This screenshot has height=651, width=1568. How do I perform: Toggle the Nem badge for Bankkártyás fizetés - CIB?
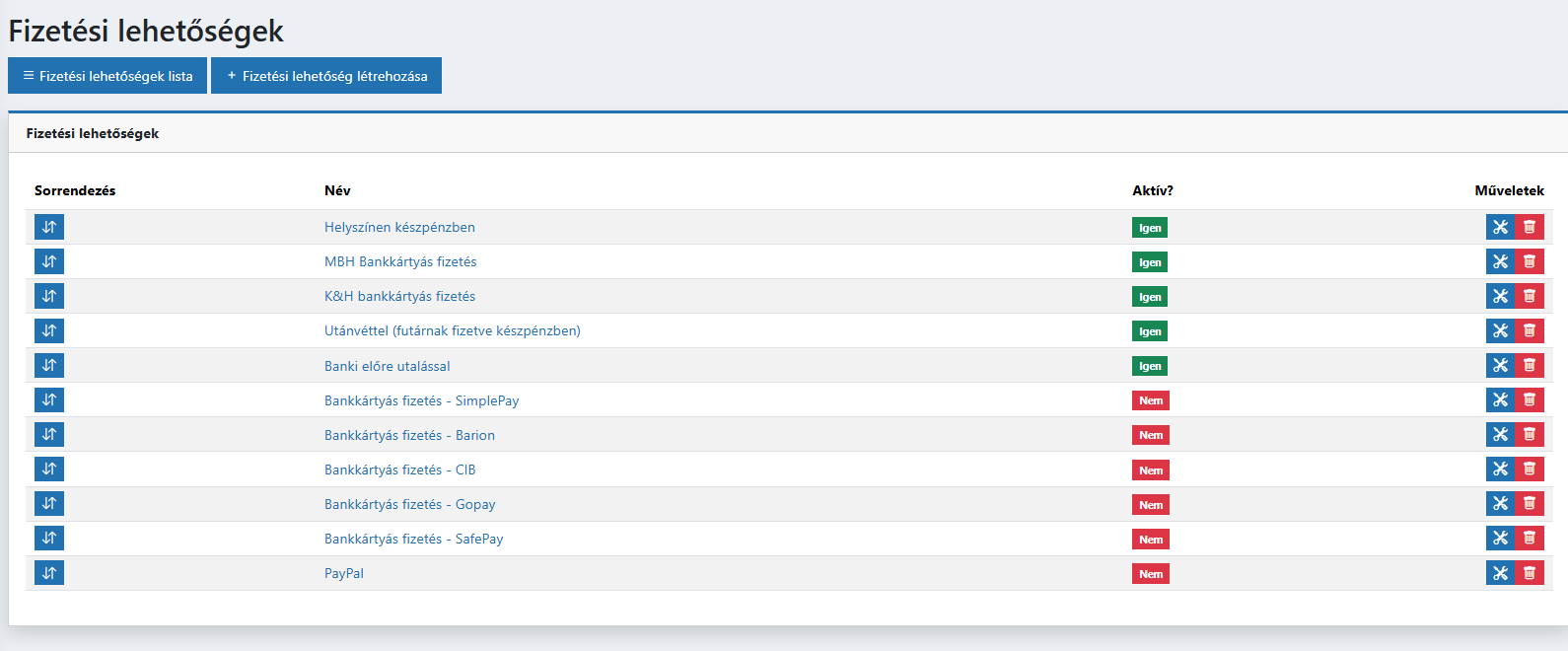pos(1151,470)
